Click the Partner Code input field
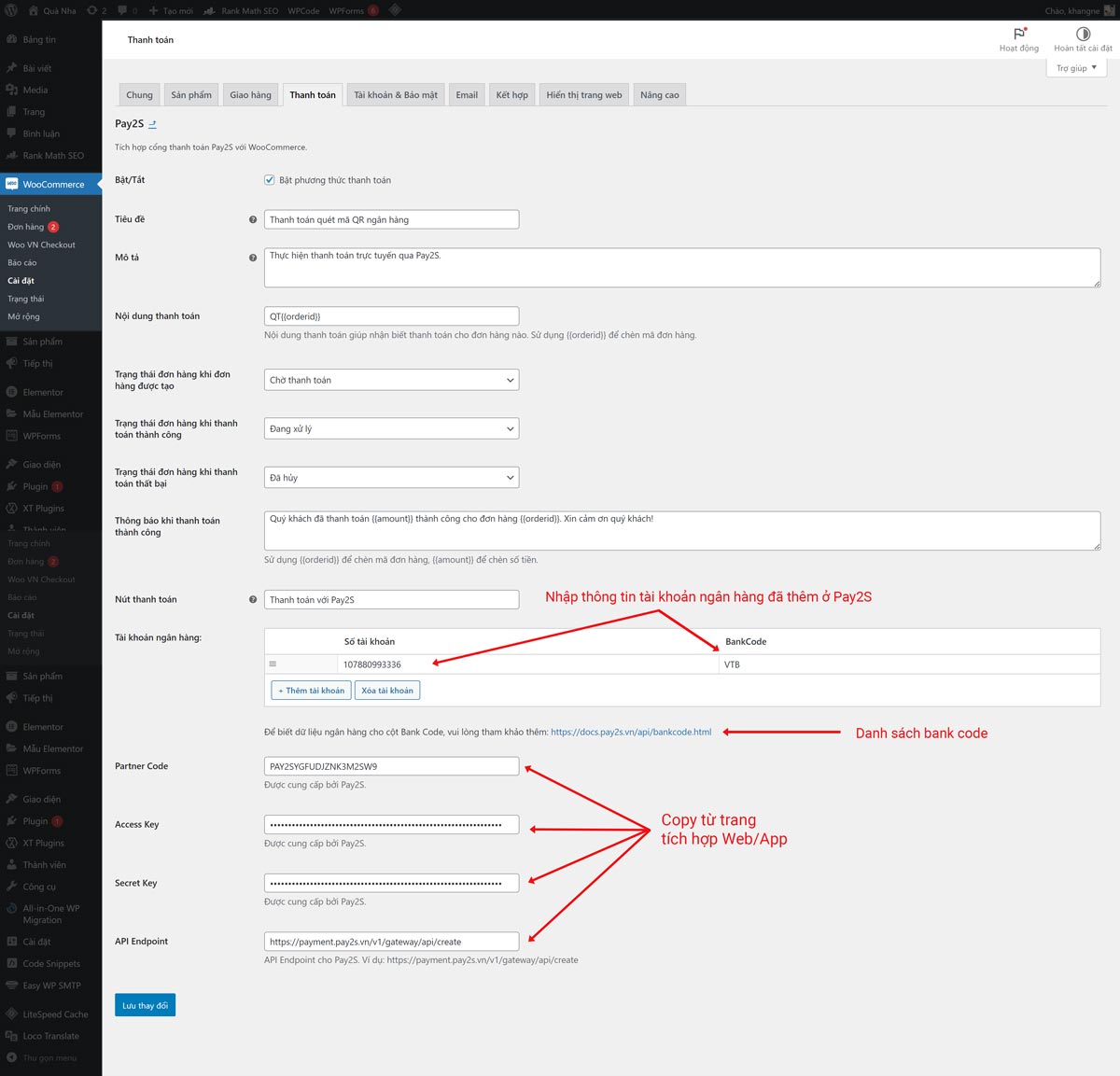Screen dimensions: 1120x1076 392,766
